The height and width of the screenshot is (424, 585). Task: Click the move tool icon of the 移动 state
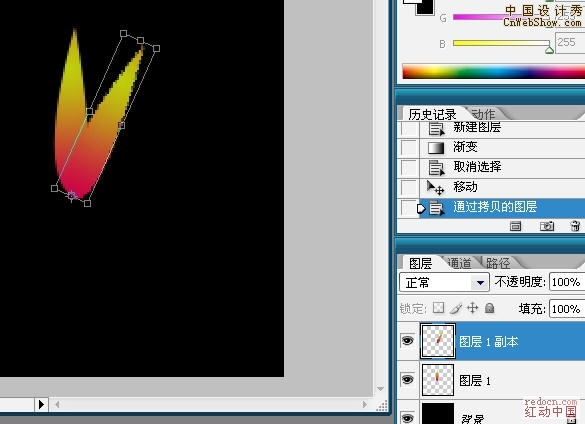[x=435, y=187]
